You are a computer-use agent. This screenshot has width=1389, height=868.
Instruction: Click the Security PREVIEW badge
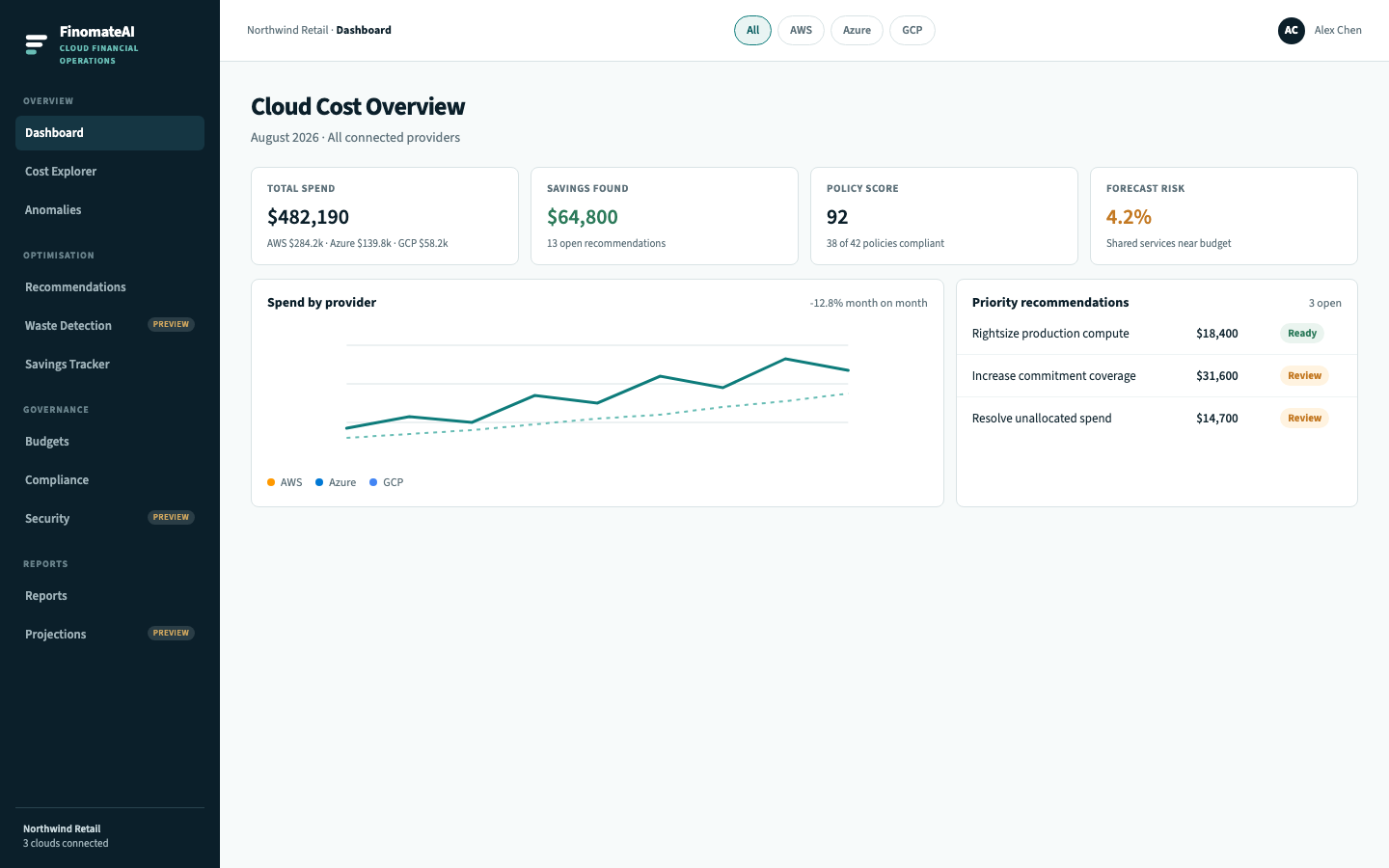point(171,518)
